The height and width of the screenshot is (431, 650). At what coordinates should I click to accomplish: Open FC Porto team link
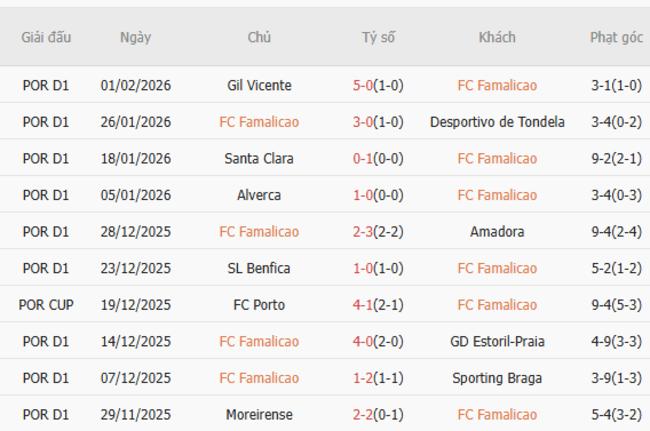pyautogui.click(x=259, y=305)
